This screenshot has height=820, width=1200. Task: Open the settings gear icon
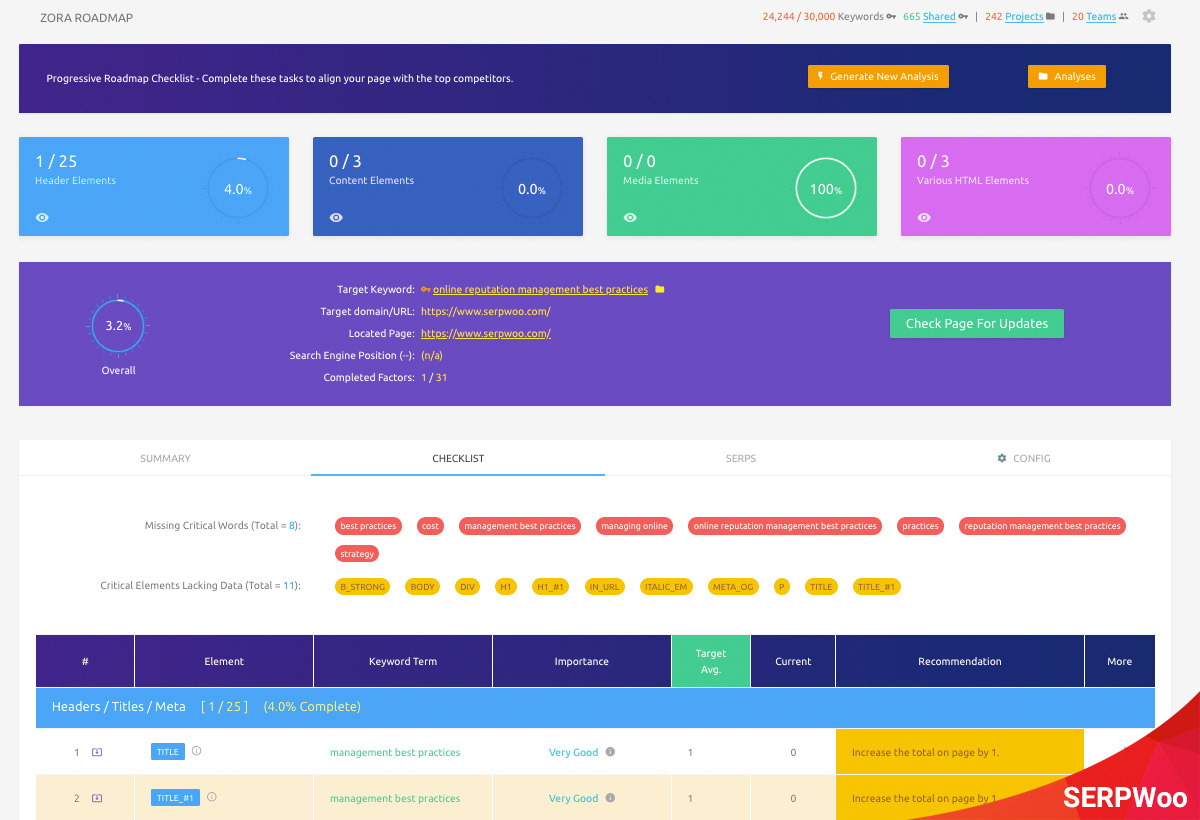1149,16
